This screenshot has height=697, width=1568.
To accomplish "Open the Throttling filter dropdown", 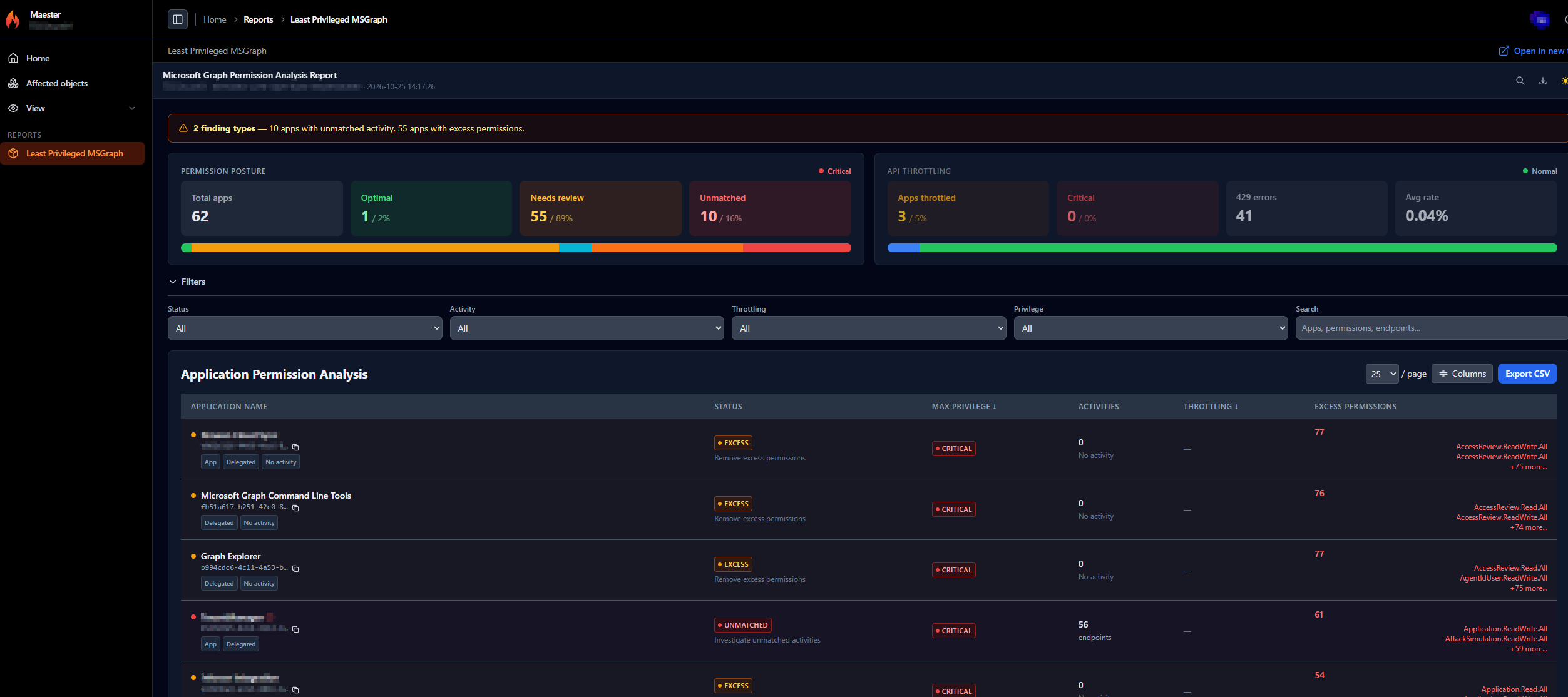I will [869, 328].
